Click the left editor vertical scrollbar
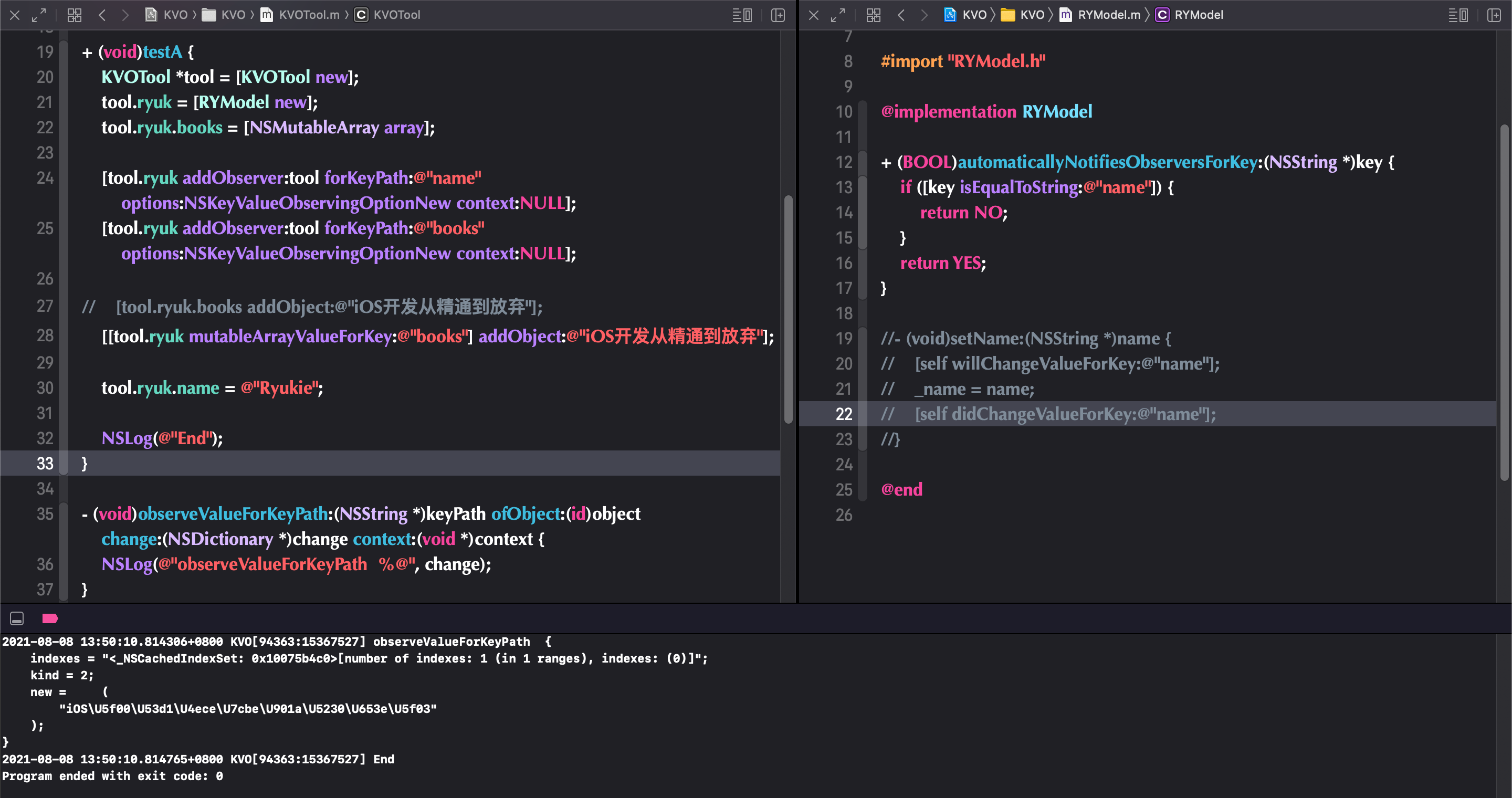 click(x=788, y=309)
